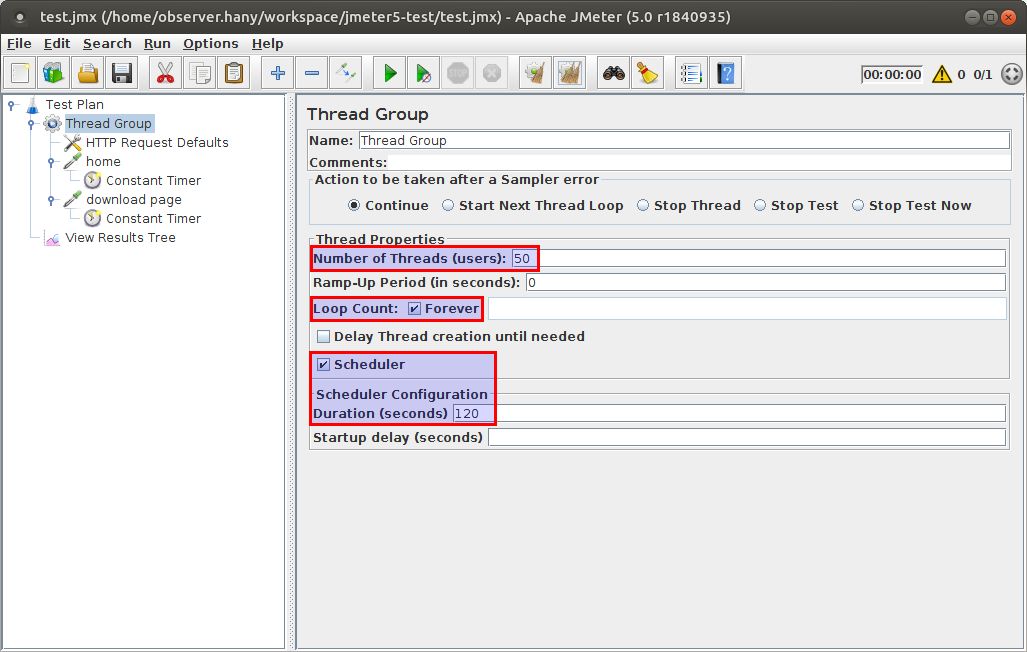Collapse the Test Plan tree node
1027x652 pixels.
click(x=11, y=104)
